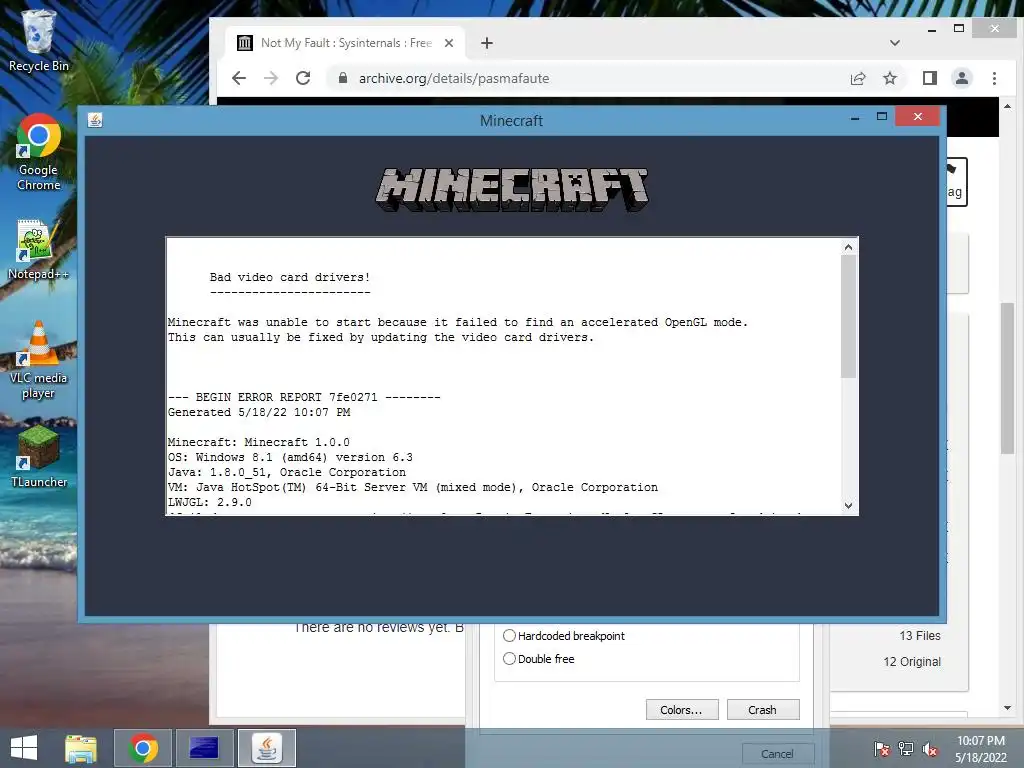The width and height of the screenshot is (1024, 768).
Task: Click the '13 Files' text on the page
Action: (920, 635)
